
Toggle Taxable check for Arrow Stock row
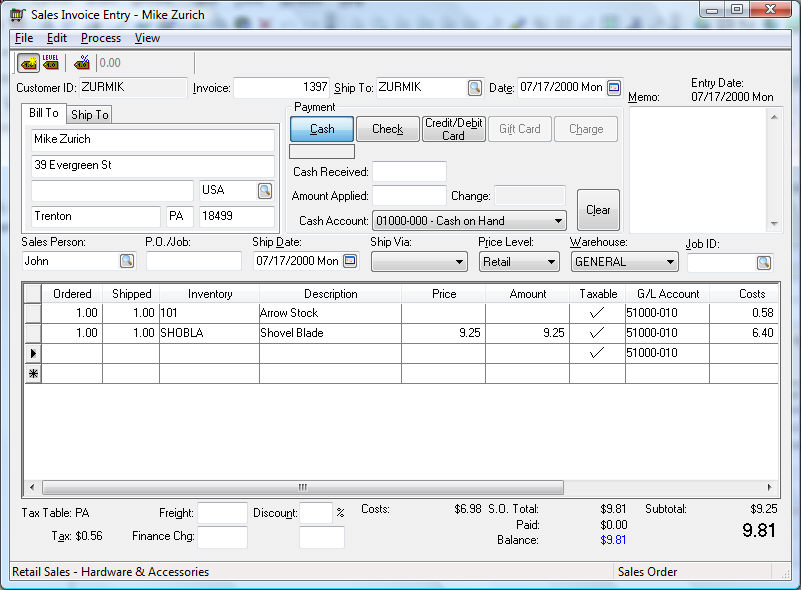click(597, 313)
